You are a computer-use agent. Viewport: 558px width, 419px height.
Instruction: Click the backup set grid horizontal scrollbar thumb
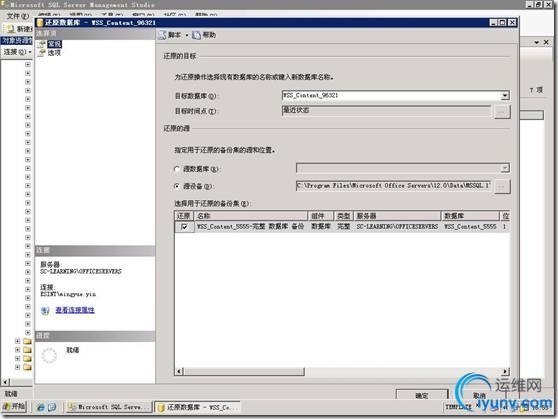pos(244,372)
